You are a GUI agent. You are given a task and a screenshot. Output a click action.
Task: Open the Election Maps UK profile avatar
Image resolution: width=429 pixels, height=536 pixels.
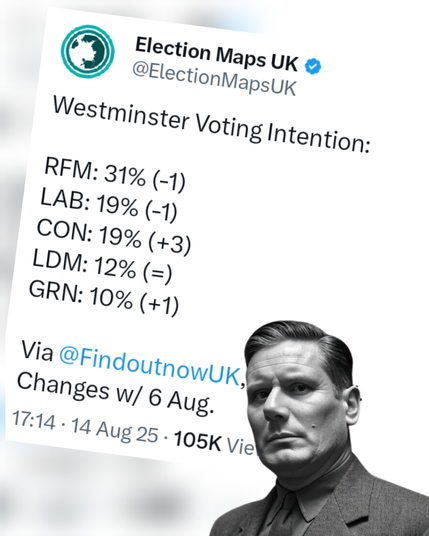coord(88,52)
